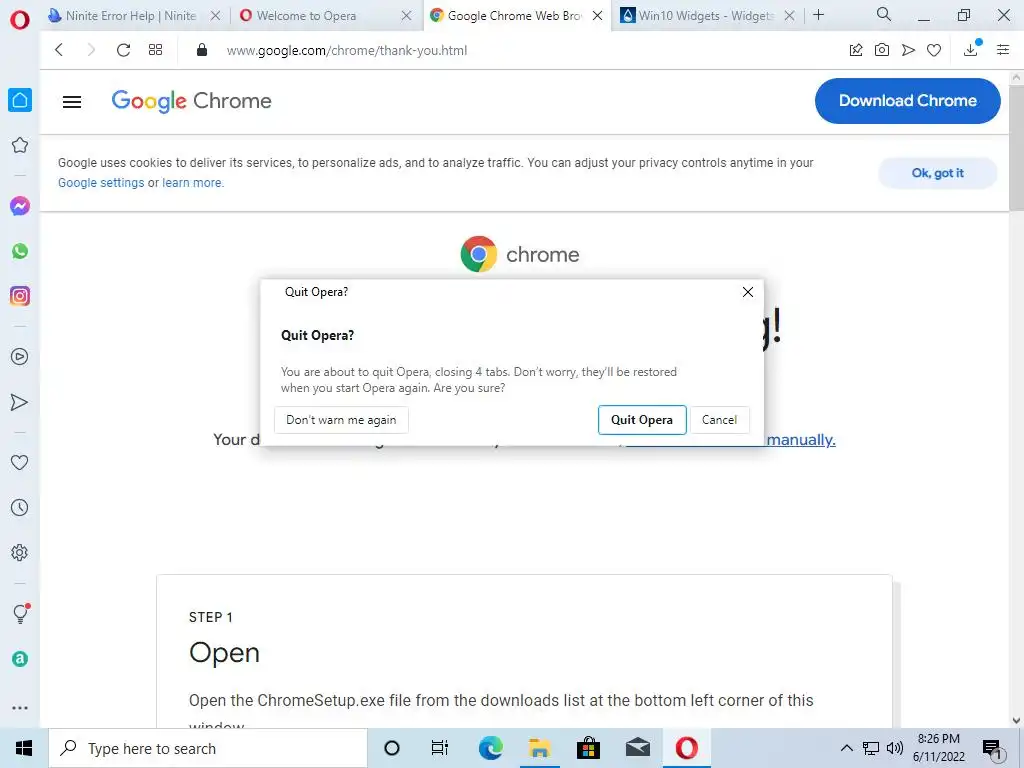Open the Speed Dial start page
The height and width of the screenshot is (768, 1024).
pos(155,50)
